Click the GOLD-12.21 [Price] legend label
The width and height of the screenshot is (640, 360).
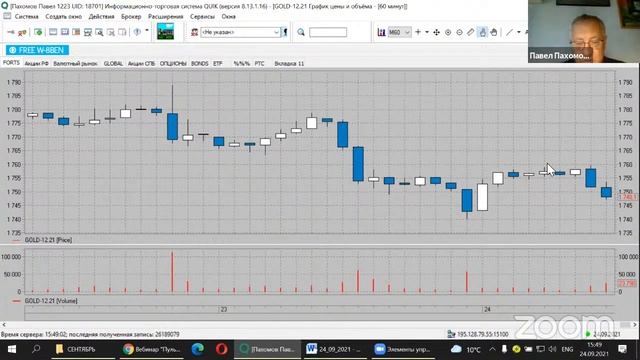point(48,240)
